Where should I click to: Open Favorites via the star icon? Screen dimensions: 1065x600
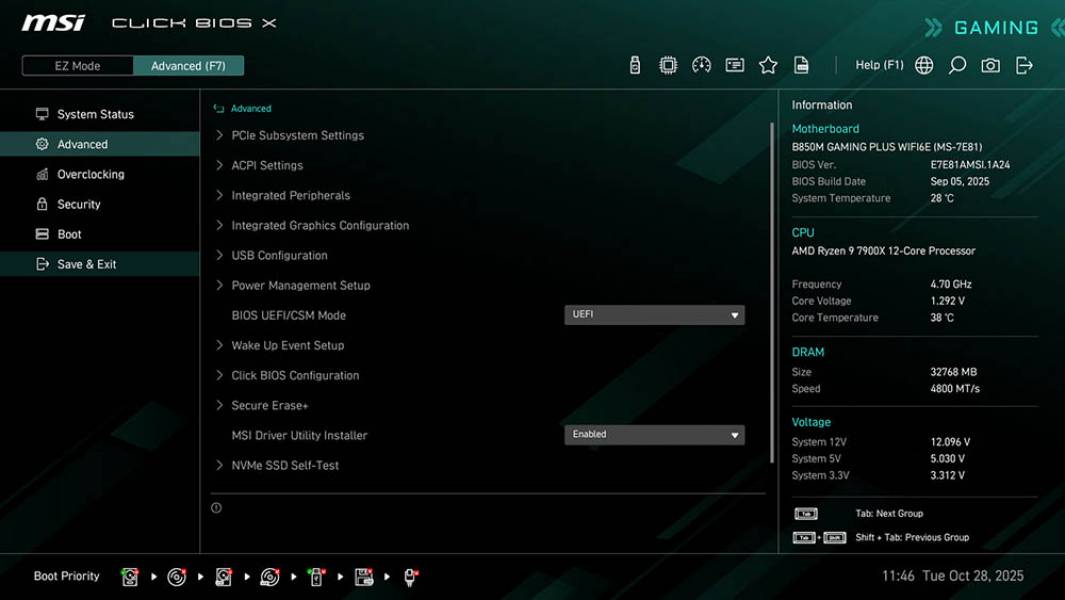(768, 64)
